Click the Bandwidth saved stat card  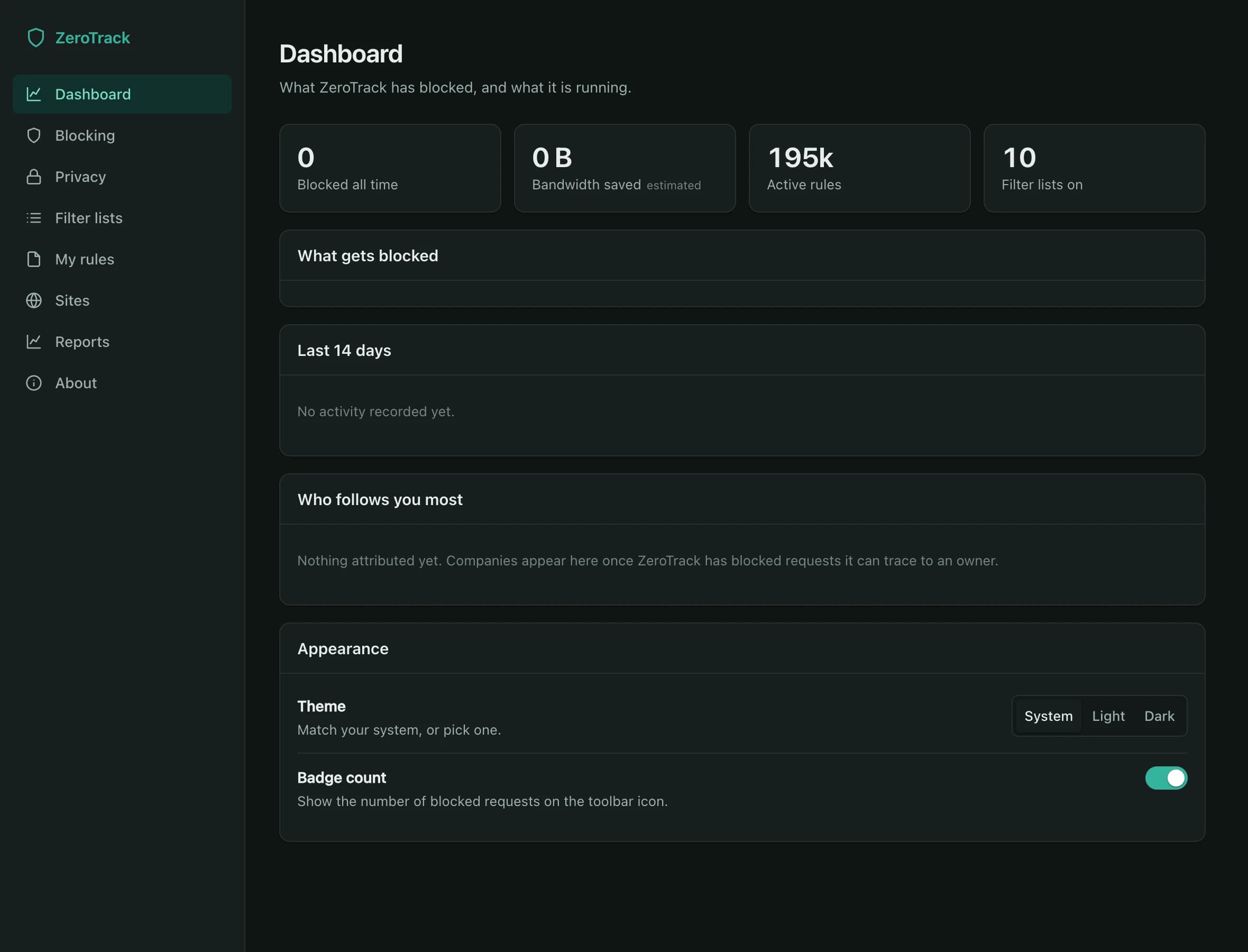625,168
